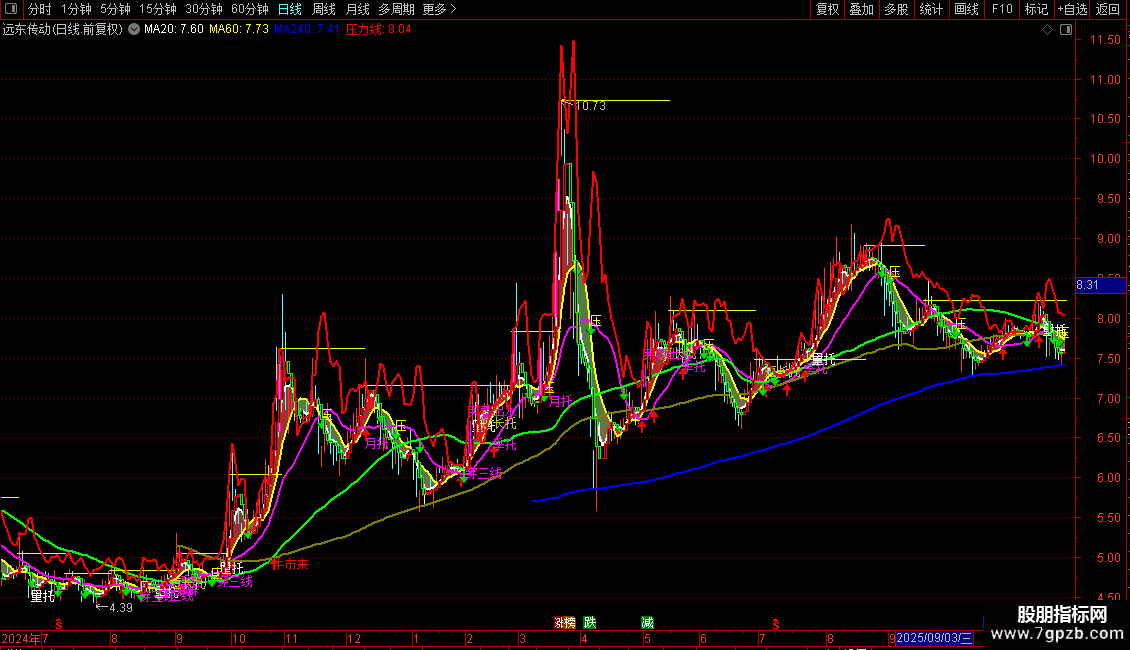
Task: Select the 1分钟 period
Action: [76, 9]
